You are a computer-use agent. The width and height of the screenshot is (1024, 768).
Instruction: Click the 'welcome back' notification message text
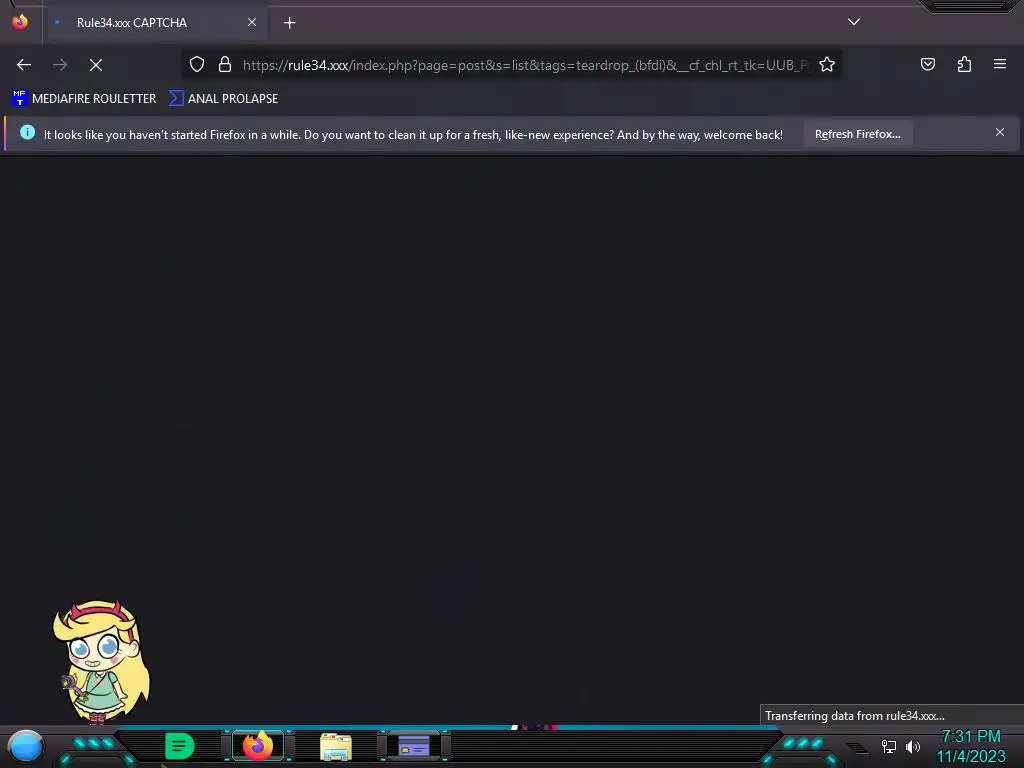pos(413,135)
